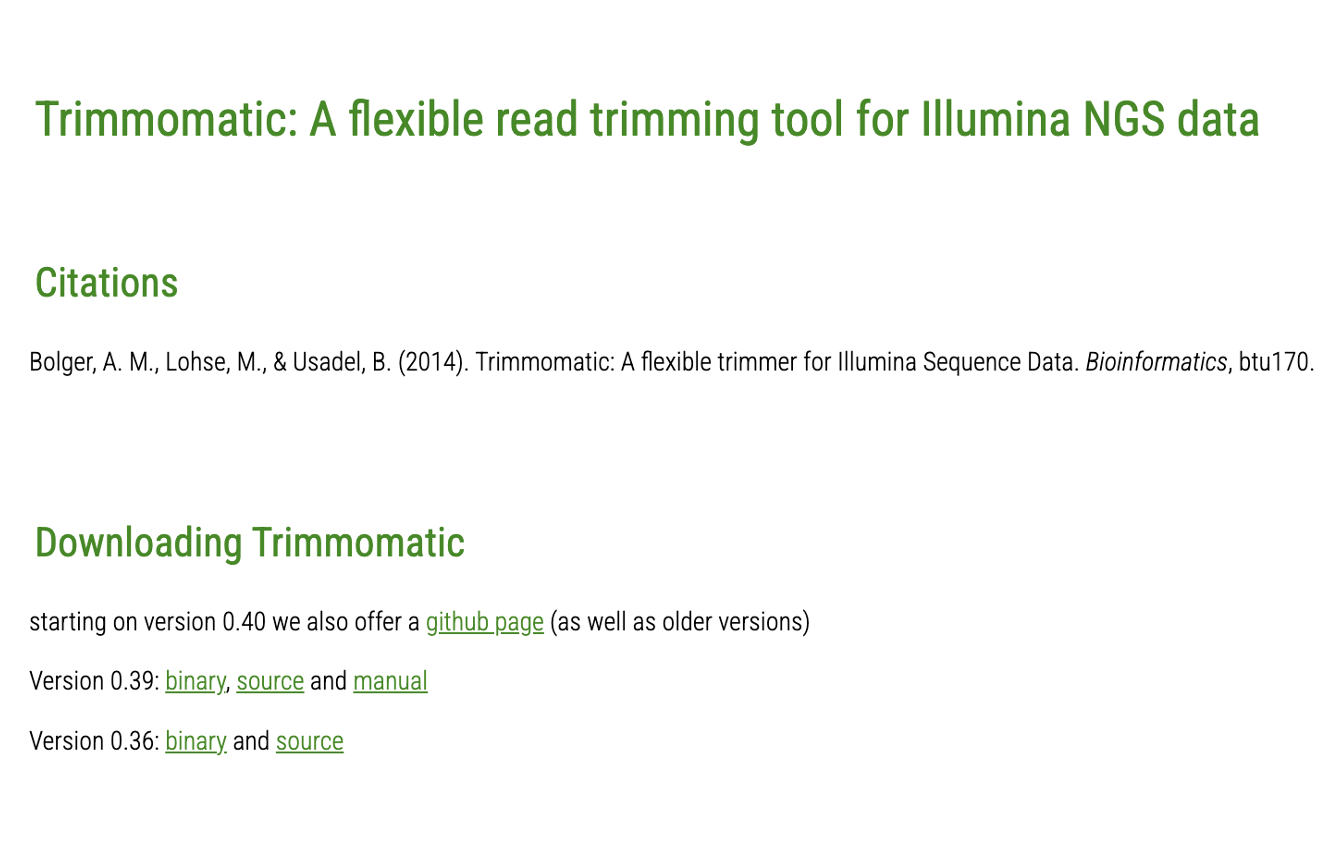
Task: Download the Version 0.36 binary
Action: pyautogui.click(x=195, y=741)
